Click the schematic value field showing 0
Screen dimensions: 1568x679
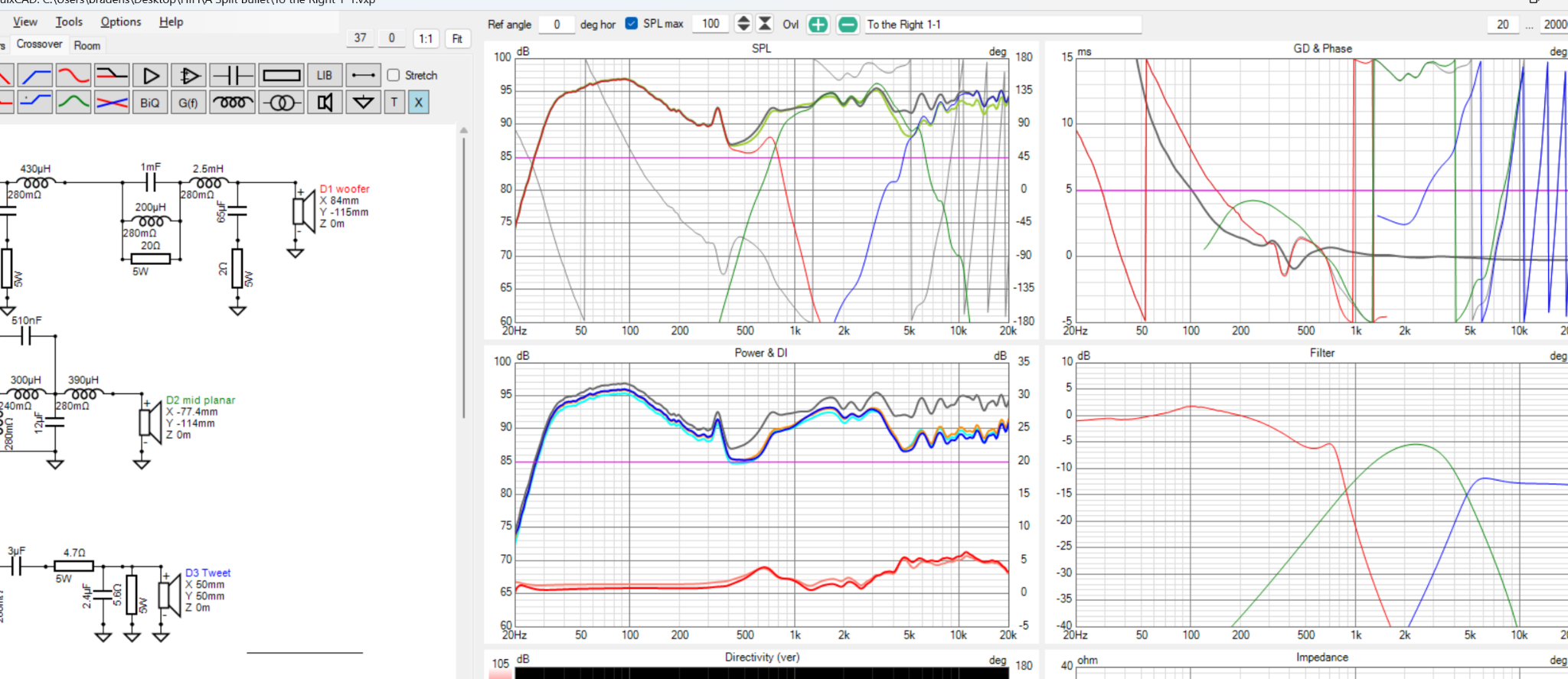click(x=392, y=38)
